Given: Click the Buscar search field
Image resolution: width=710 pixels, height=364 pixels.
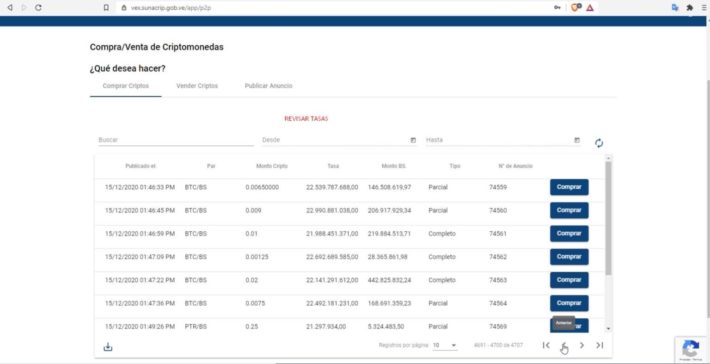Looking at the screenshot, I should click(x=176, y=140).
